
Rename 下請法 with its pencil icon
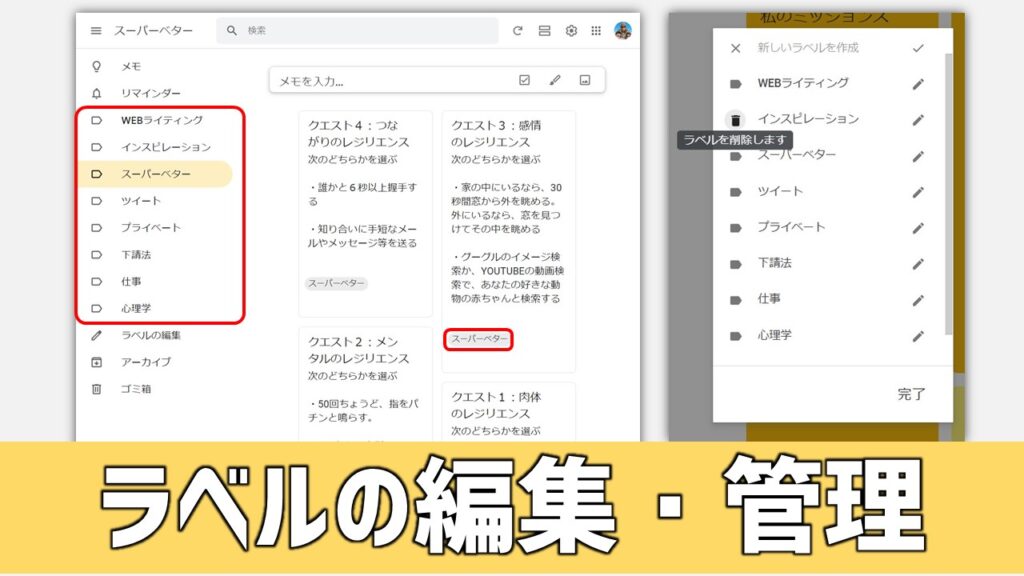(918, 264)
